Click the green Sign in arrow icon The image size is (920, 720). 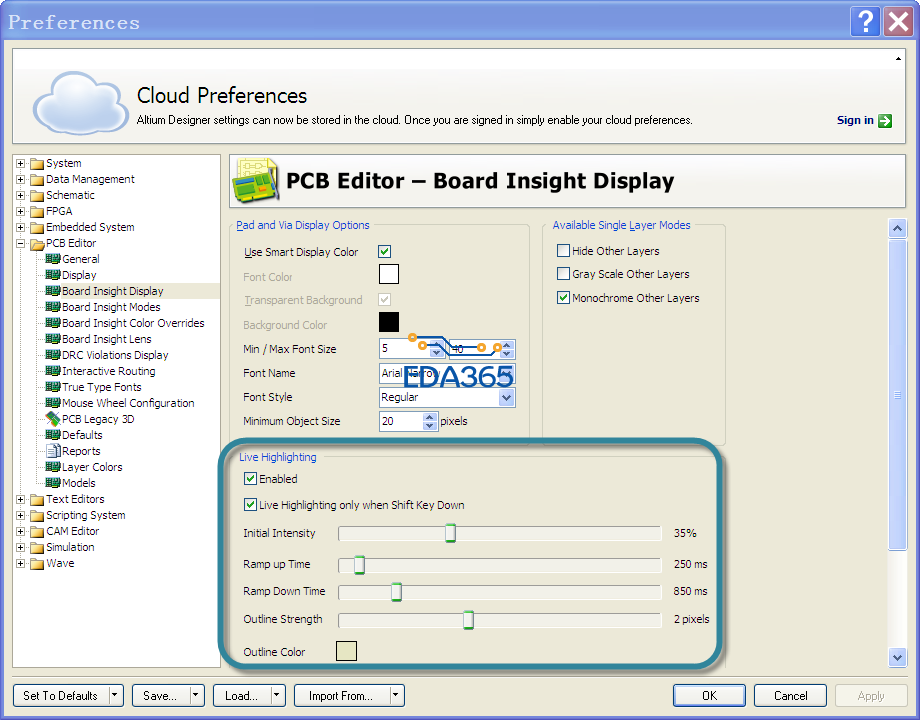(885, 121)
